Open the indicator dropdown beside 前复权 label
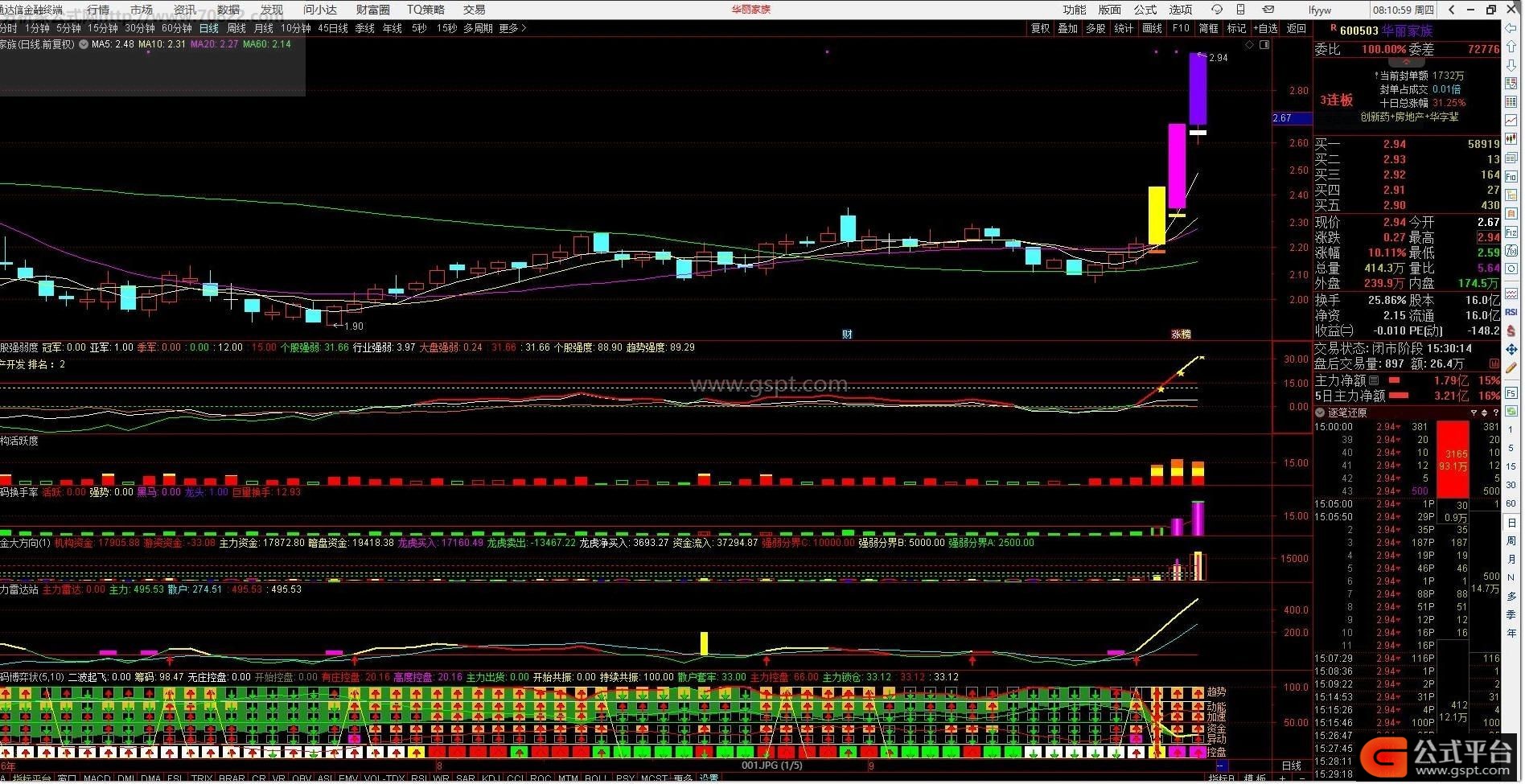The height and width of the screenshot is (784, 1525). (83, 44)
